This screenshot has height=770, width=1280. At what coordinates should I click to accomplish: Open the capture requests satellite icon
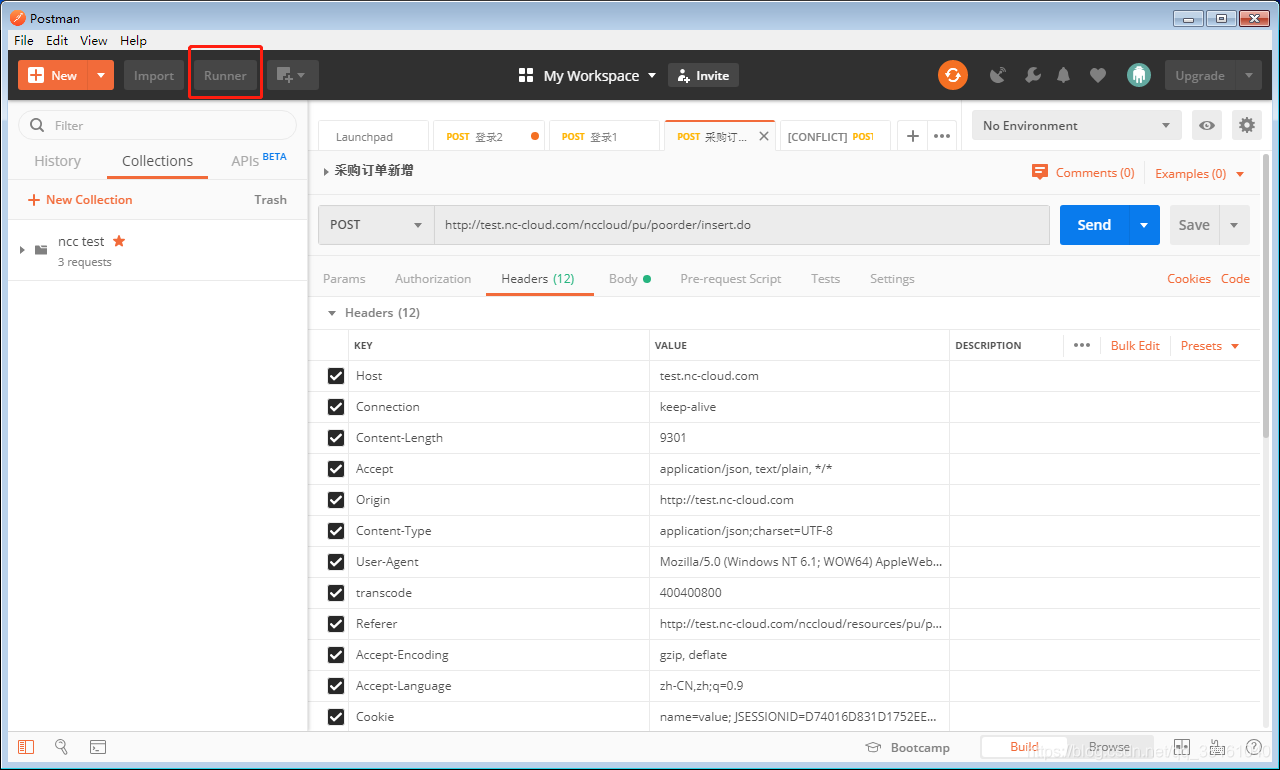997,75
